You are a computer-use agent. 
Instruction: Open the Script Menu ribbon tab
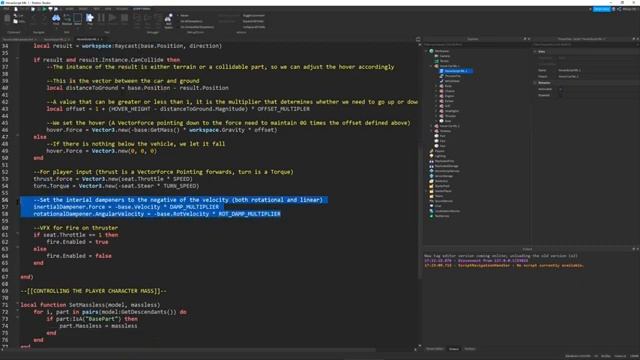point(141,9)
